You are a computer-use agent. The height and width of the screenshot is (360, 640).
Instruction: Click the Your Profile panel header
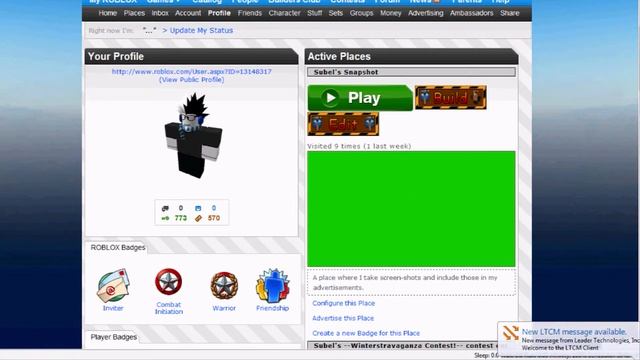pos(191,56)
